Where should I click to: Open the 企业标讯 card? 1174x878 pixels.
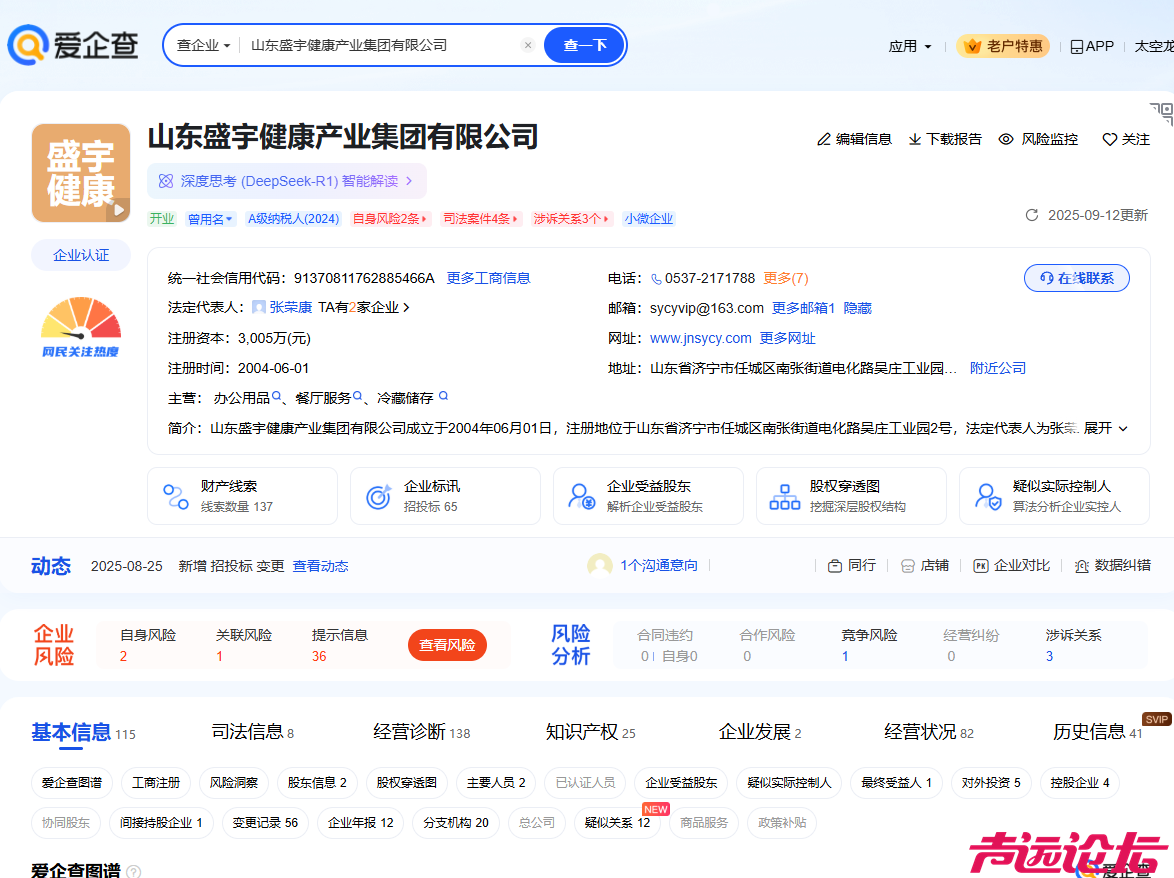click(445, 496)
